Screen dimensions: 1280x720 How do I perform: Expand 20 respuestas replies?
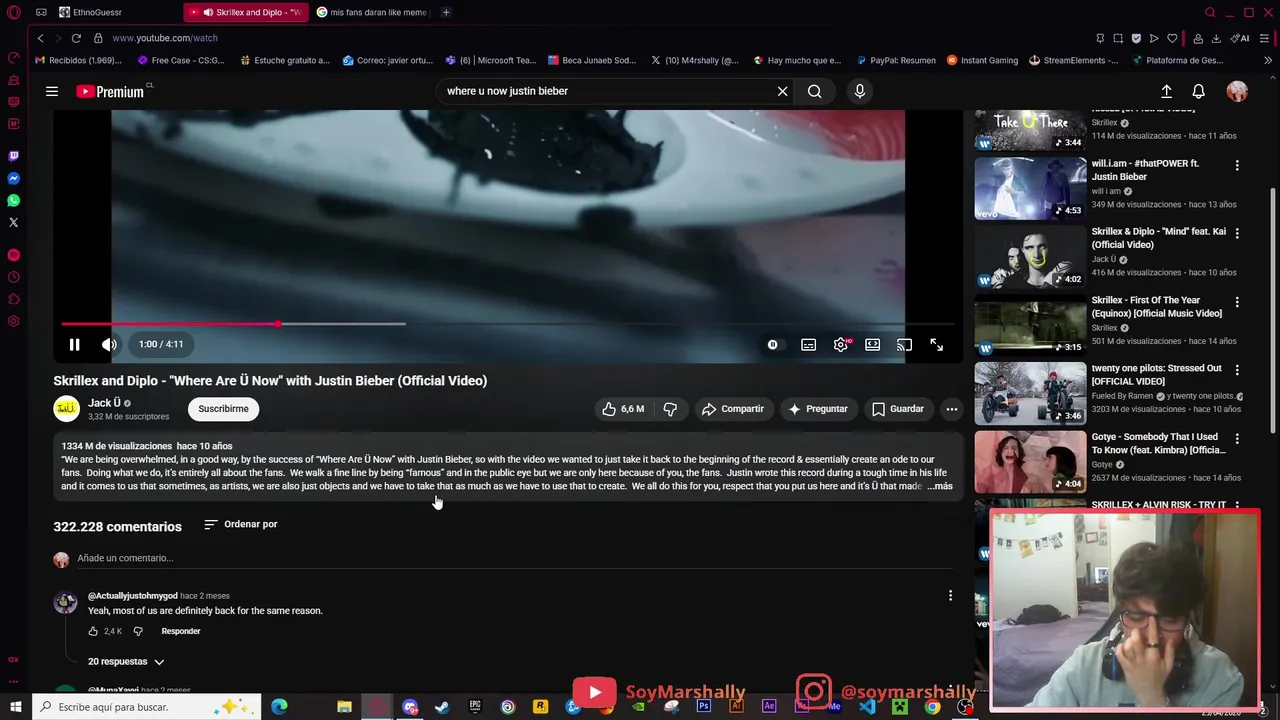pyautogui.click(x=125, y=661)
